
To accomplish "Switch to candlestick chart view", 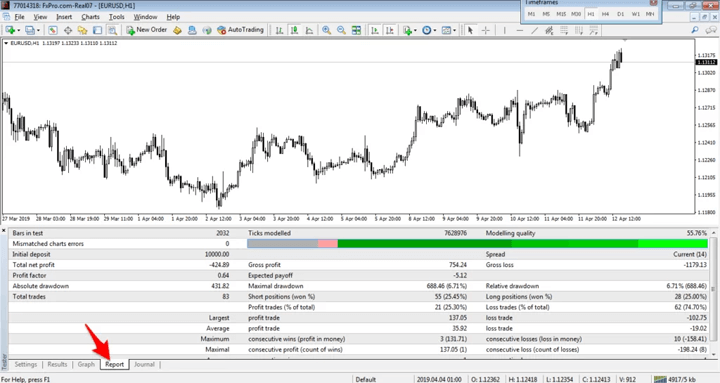I will pos(294,30).
